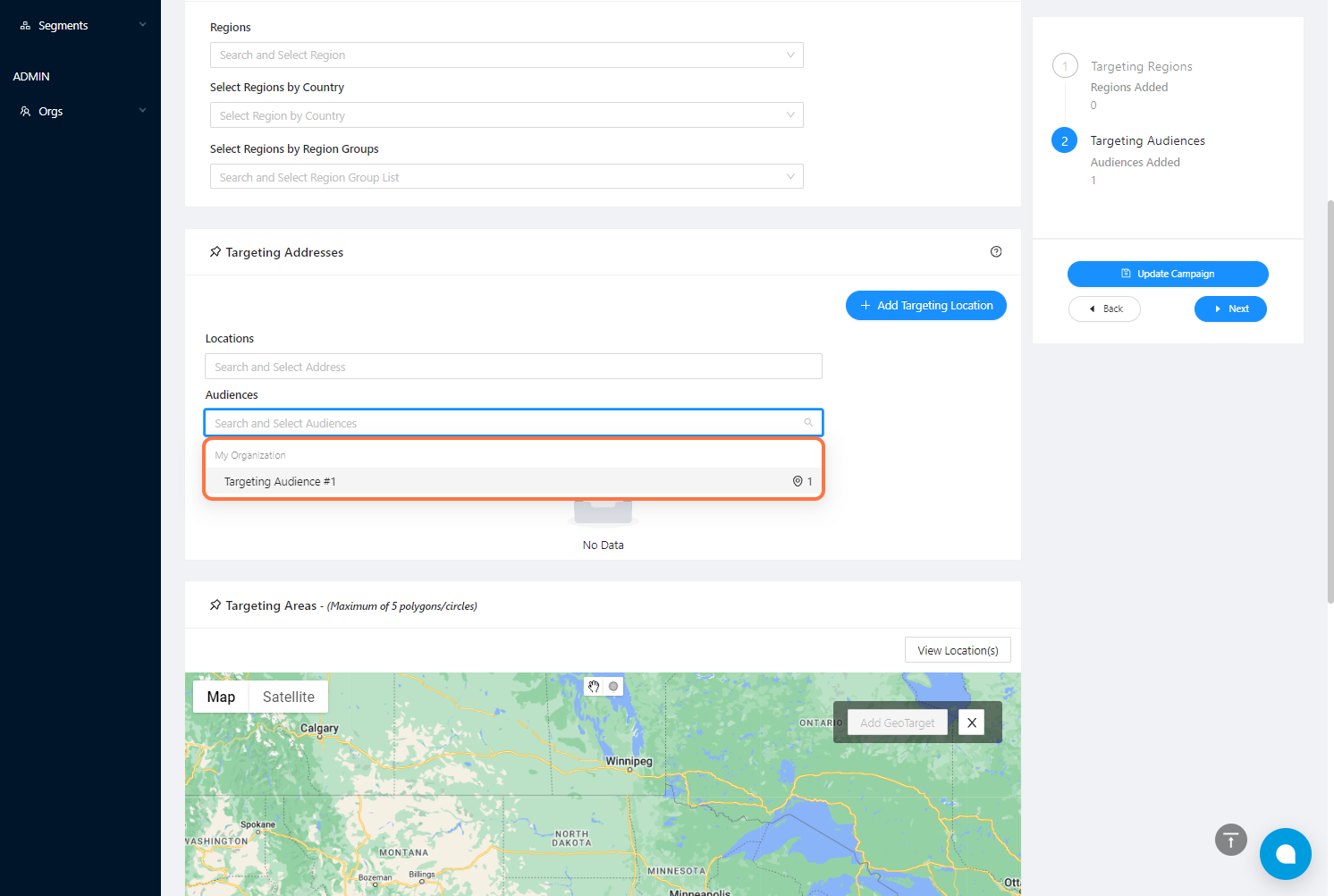Expand the Segments sidebar menu

click(142, 25)
